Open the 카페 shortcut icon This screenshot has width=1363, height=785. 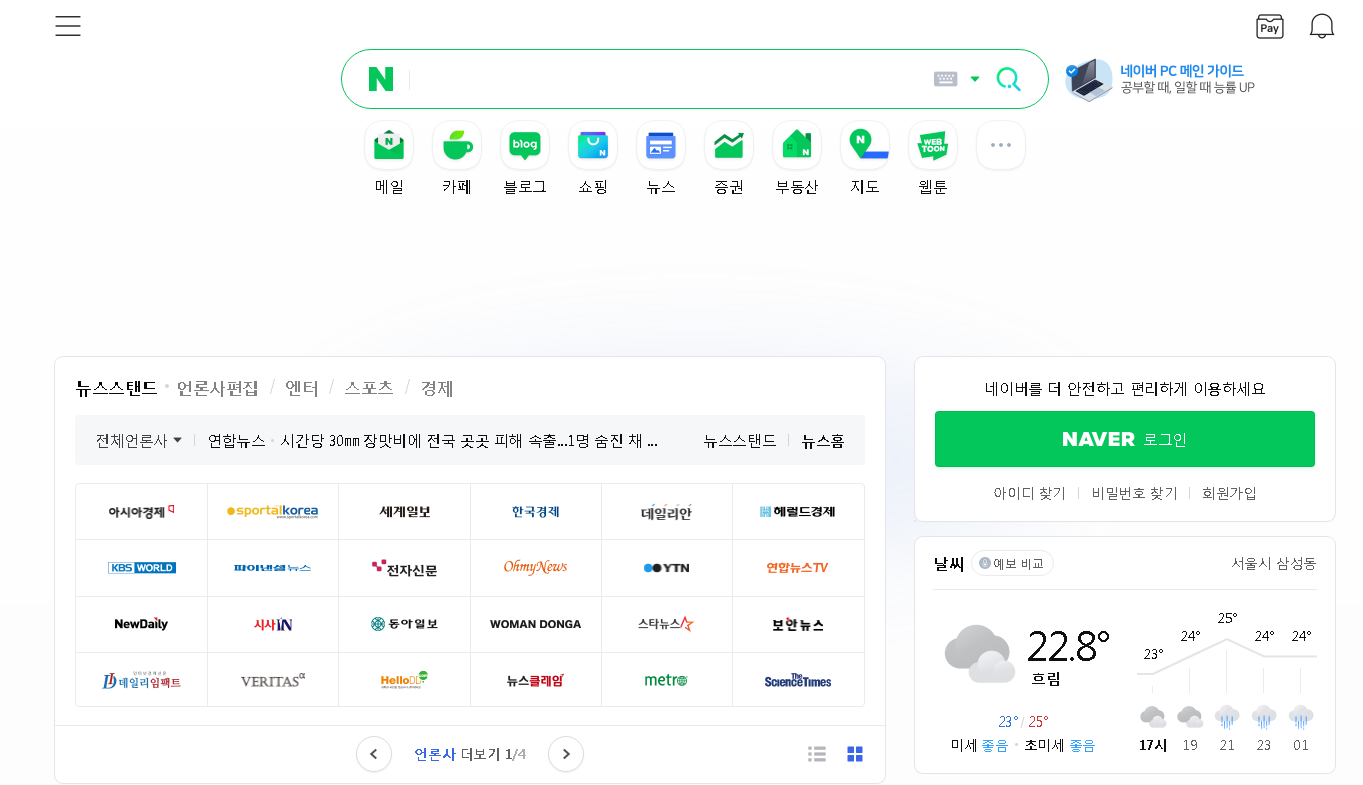point(457,146)
